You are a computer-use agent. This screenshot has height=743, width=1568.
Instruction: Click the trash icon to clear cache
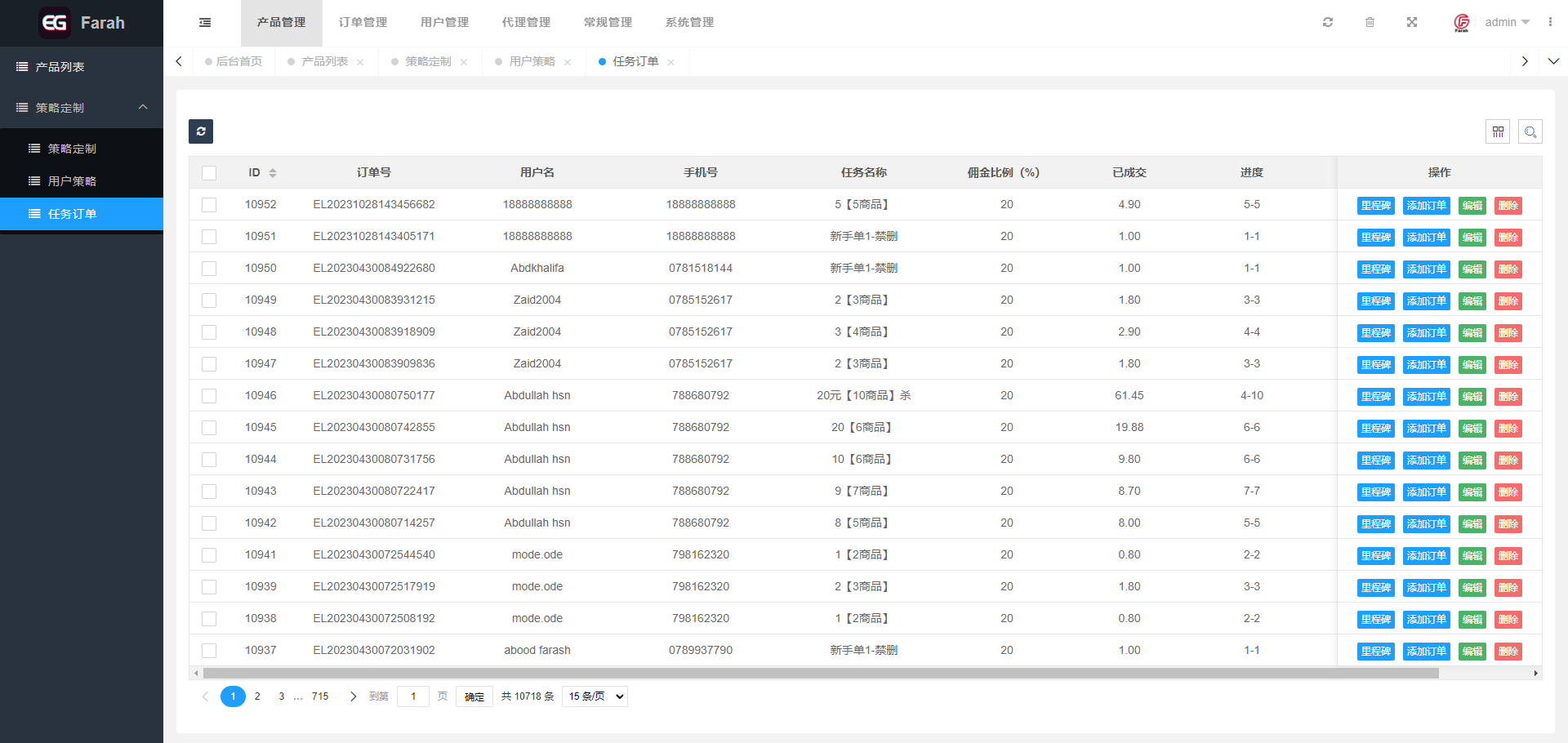pyautogui.click(x=1370, y=23)
